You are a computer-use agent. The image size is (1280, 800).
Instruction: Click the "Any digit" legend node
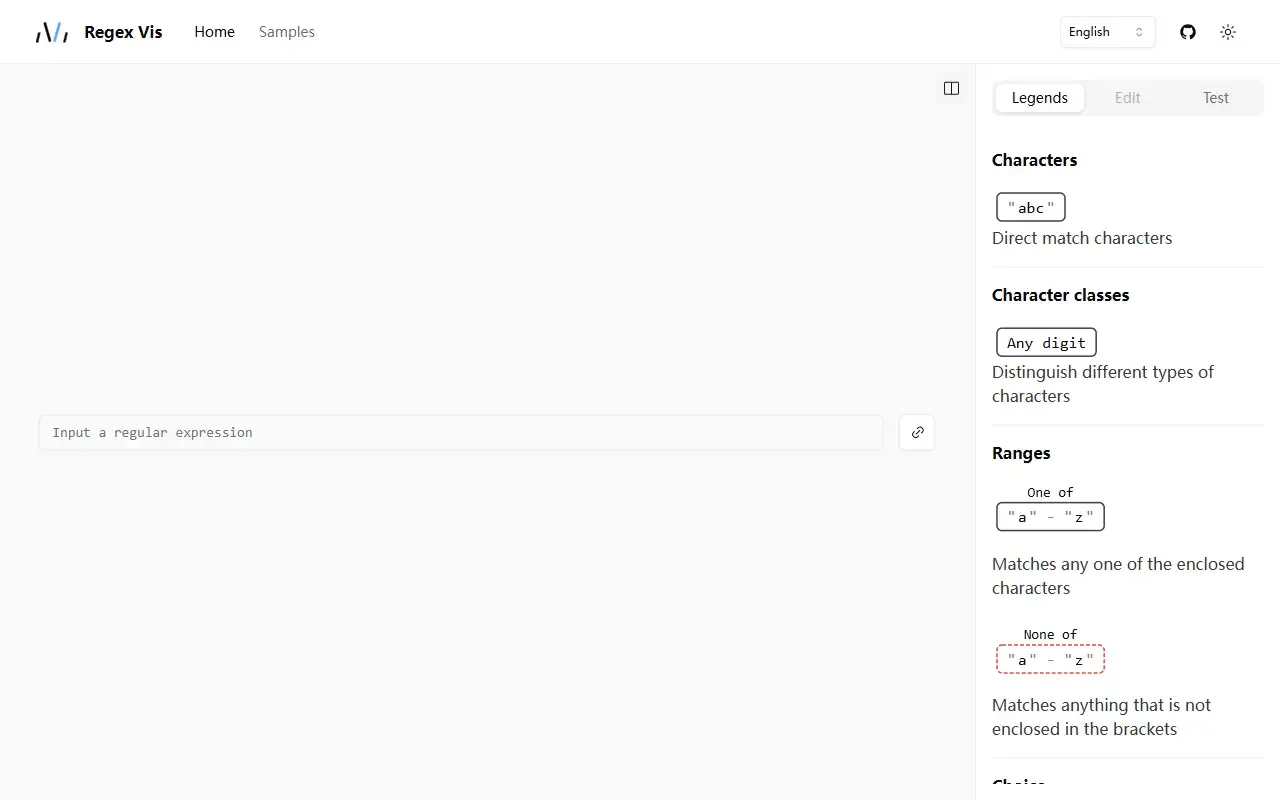pos(1046,343)
